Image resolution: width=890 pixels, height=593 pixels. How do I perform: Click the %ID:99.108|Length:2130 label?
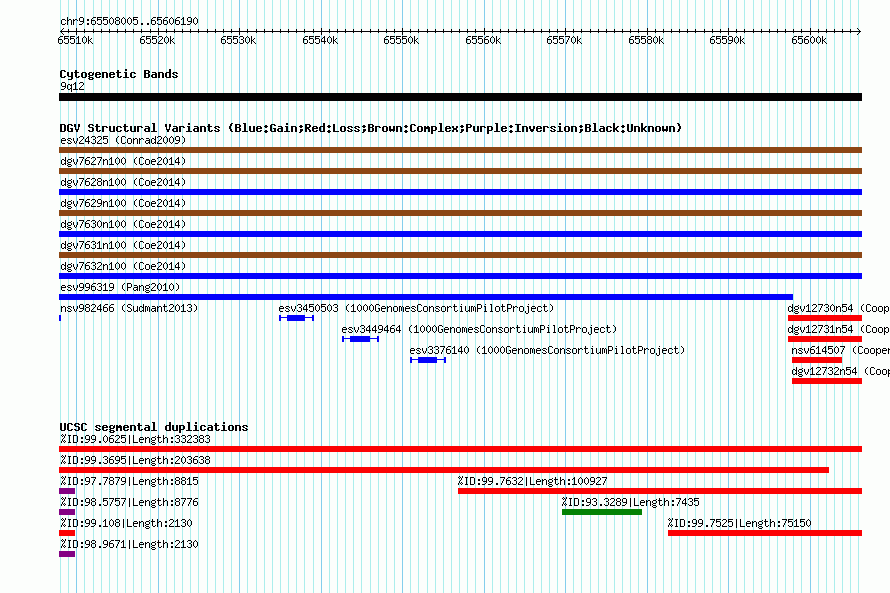[126, 523]
